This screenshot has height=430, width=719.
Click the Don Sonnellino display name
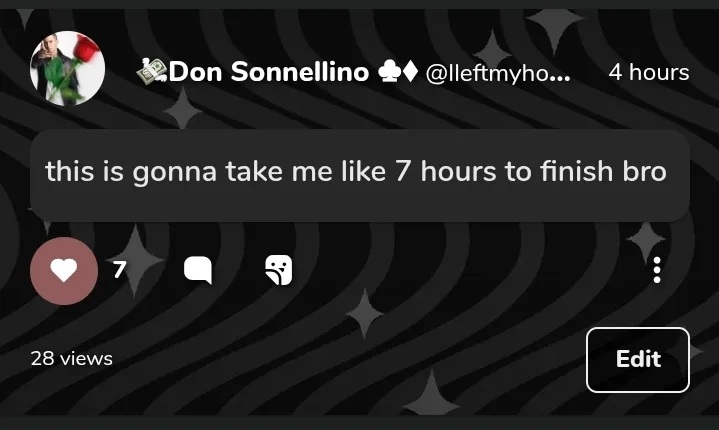coord(269,72)
